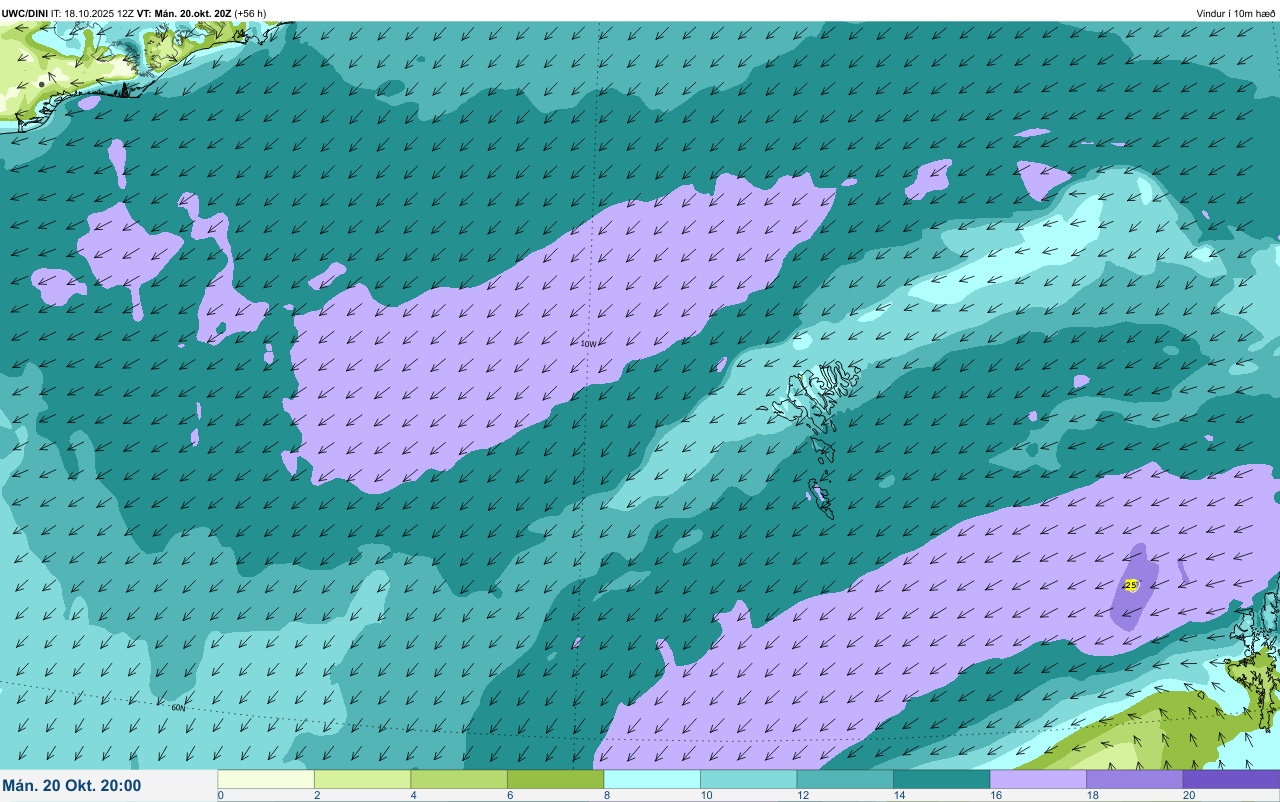Screen dimensions: 1280x802
Task: Click the 60N latitude label
Action: pos(178,708)
